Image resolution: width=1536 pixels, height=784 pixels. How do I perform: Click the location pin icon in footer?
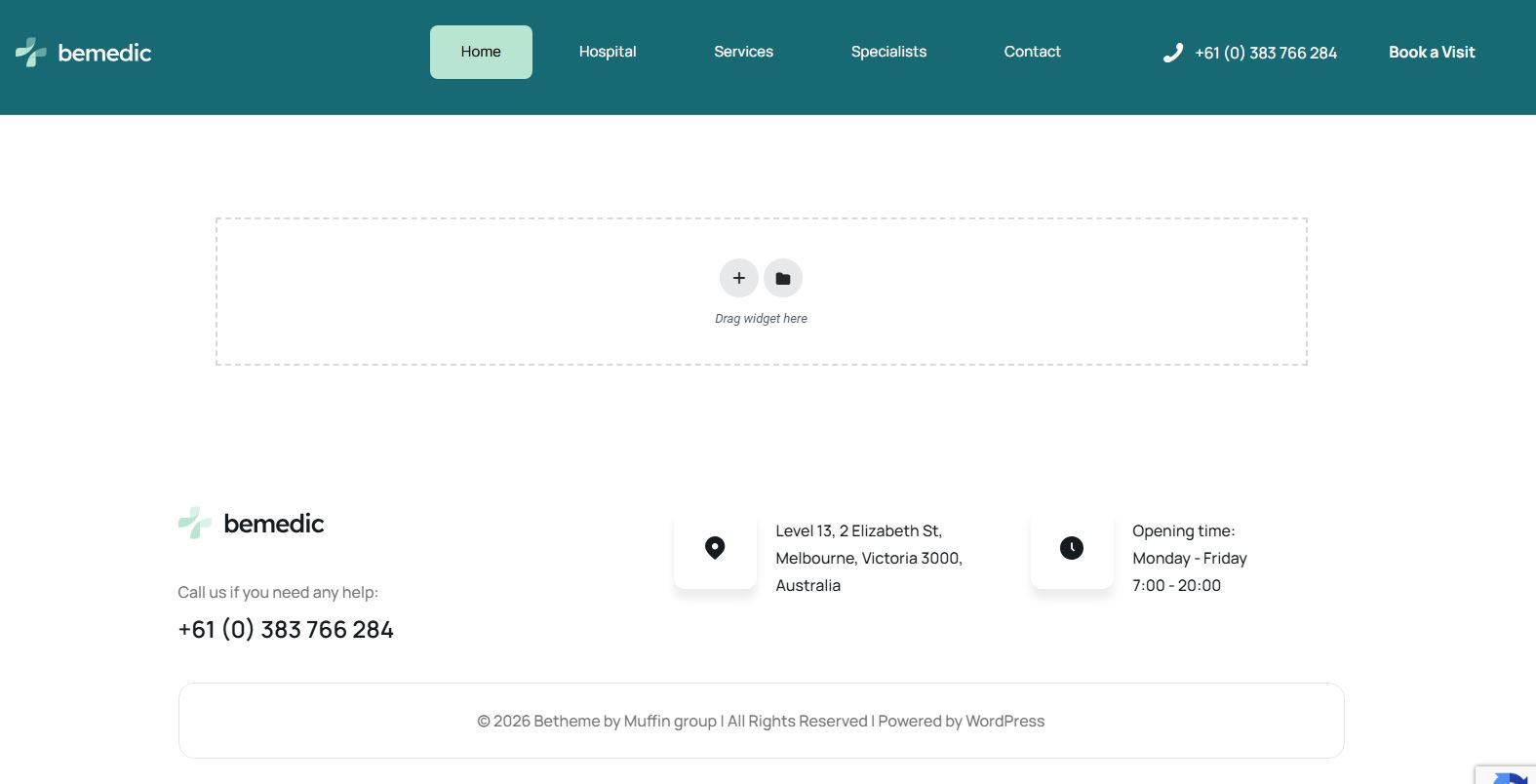coord(715,548)
